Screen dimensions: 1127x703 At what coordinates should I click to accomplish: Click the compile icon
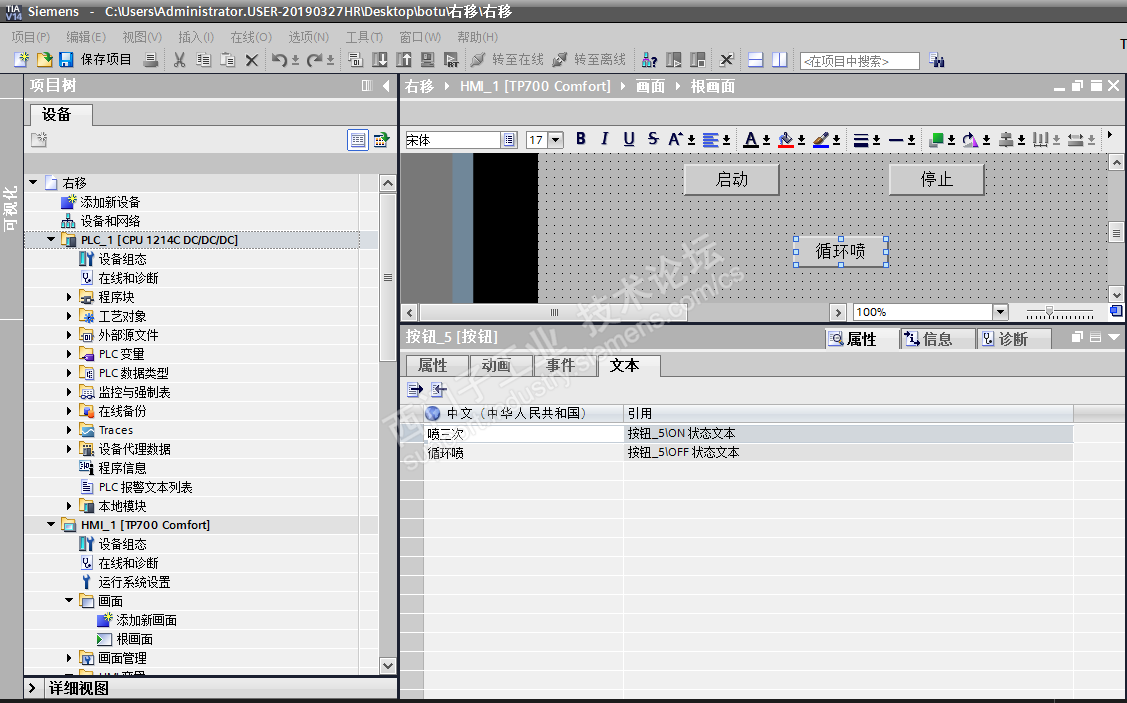[355, 60]
